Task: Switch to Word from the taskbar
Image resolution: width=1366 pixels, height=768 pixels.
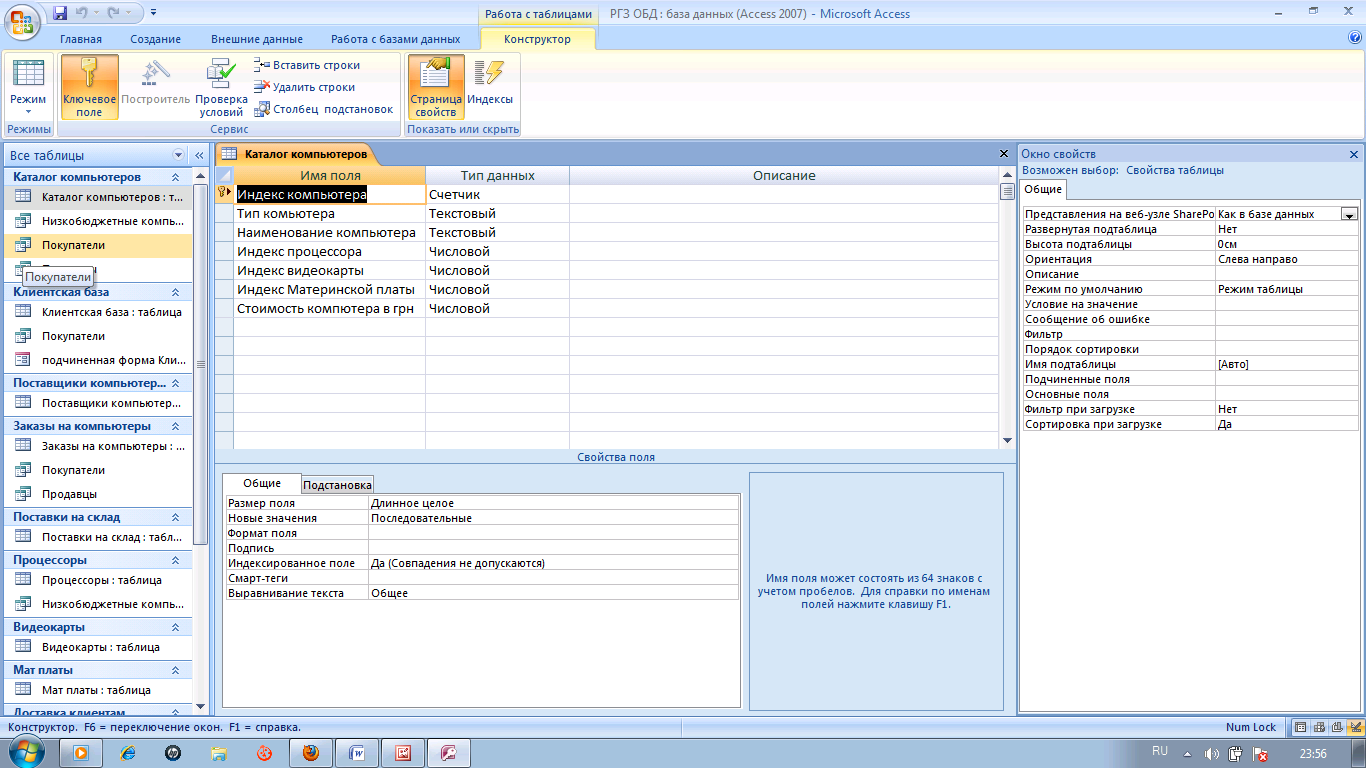Action: (357, 753)
